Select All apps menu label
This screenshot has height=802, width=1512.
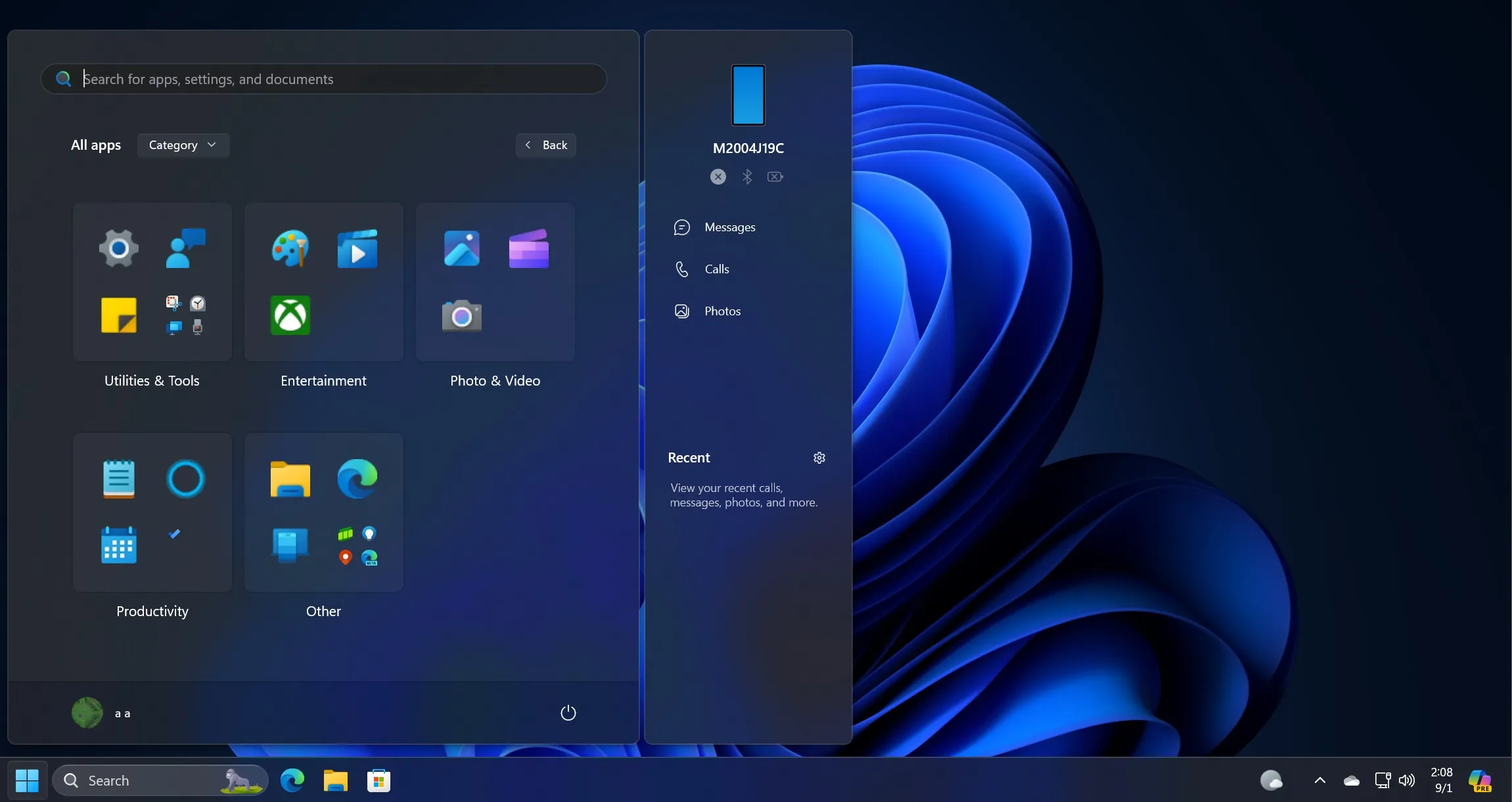(x=95, y=144)
